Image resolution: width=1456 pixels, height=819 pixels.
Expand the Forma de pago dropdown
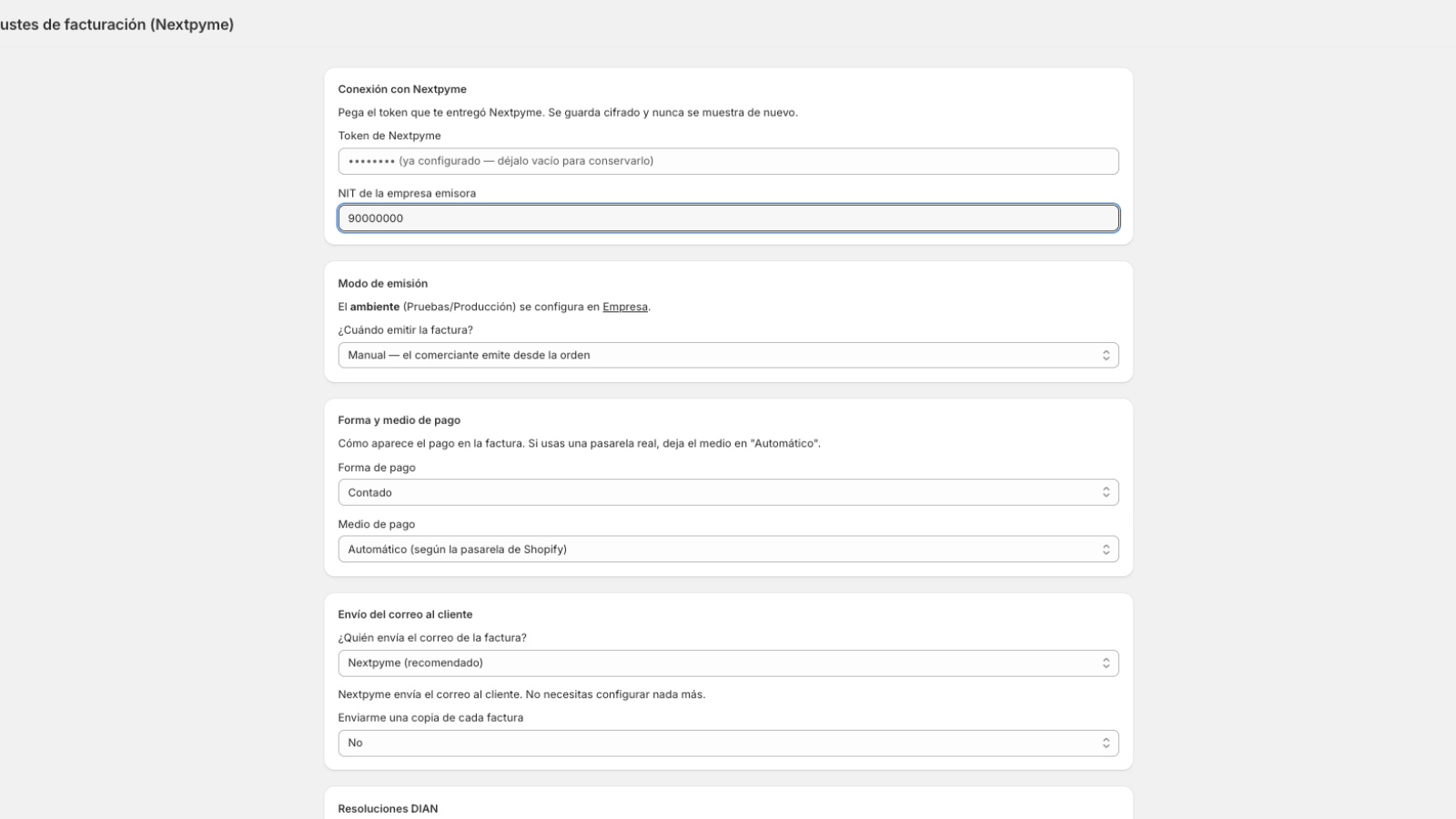pos(728,492)
